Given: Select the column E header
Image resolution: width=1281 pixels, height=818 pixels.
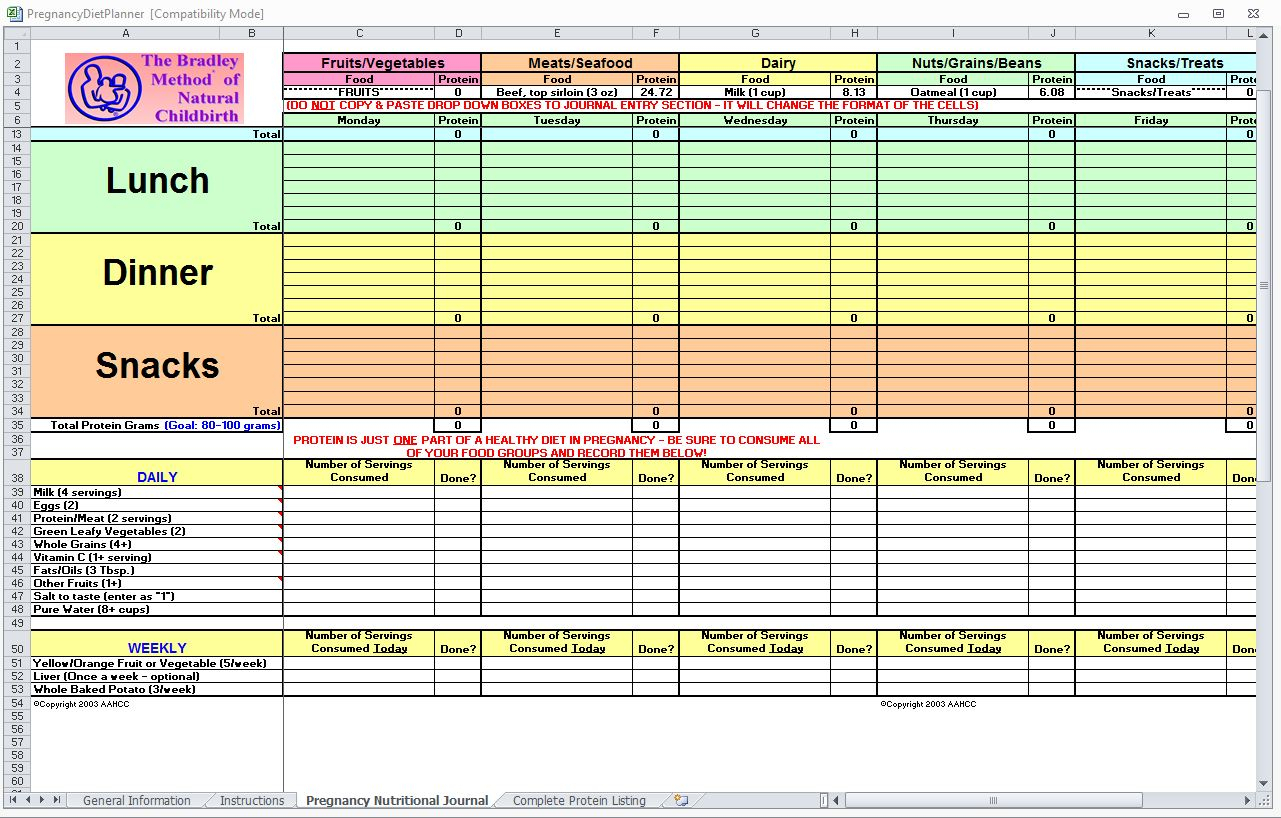Looking at the screenshot, I should pyautogui.click(x=557, y=33).
